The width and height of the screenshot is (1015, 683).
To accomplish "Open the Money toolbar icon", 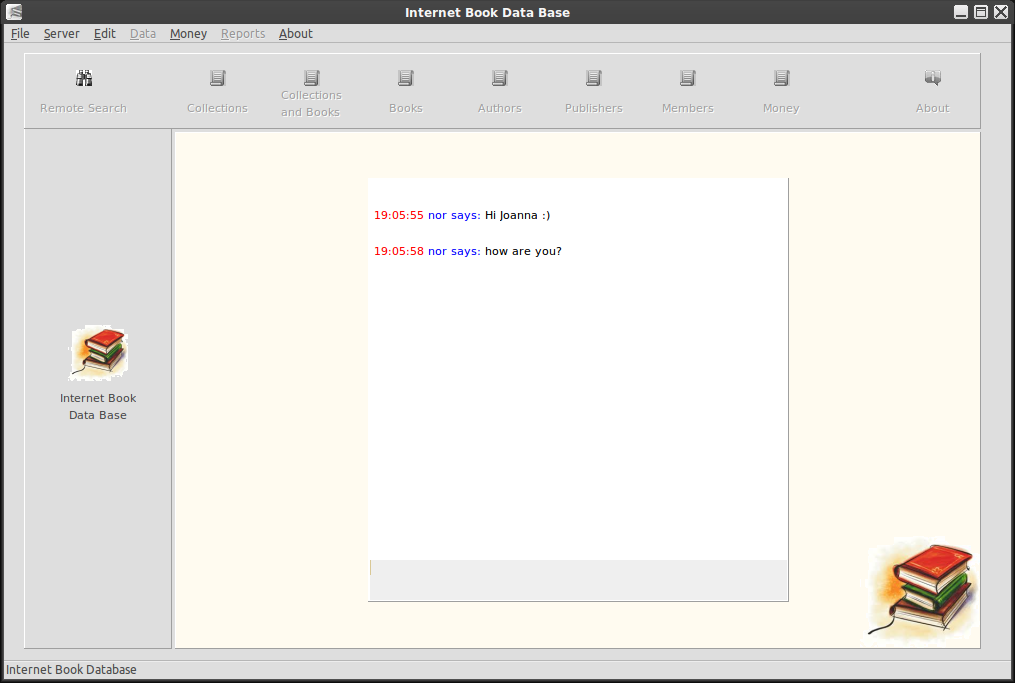I will [x=781, y=78].
